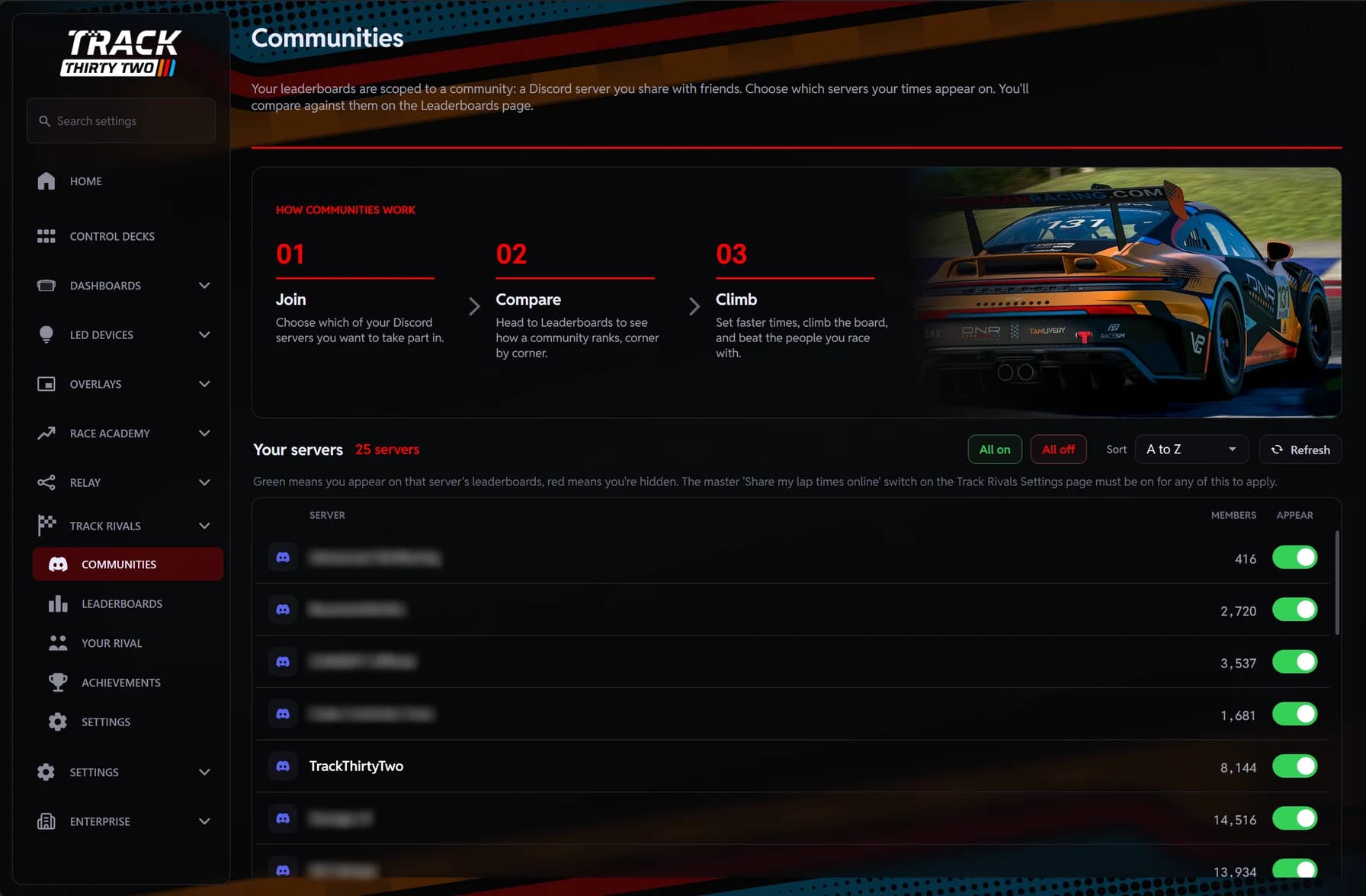The height and width of the screenshot is (896, 1366).
Task: Expand the Dashboards section chevron
Action: click(x=204, y=286)
